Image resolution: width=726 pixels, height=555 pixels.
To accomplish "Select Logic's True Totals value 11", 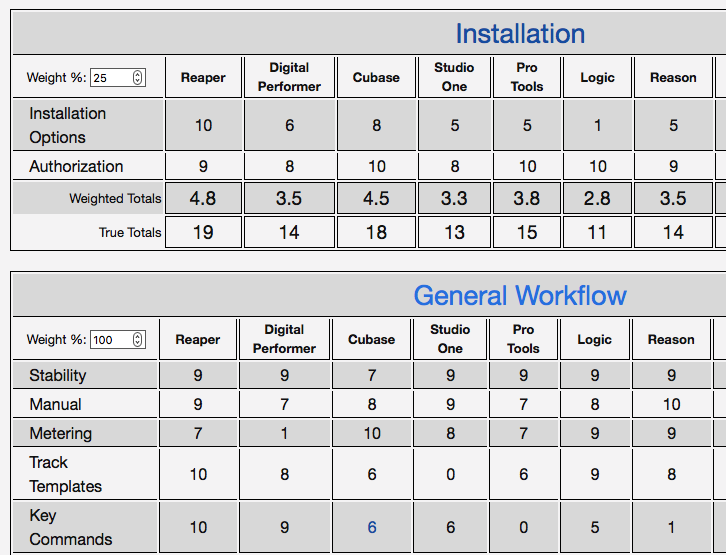I will click(597, 232).
